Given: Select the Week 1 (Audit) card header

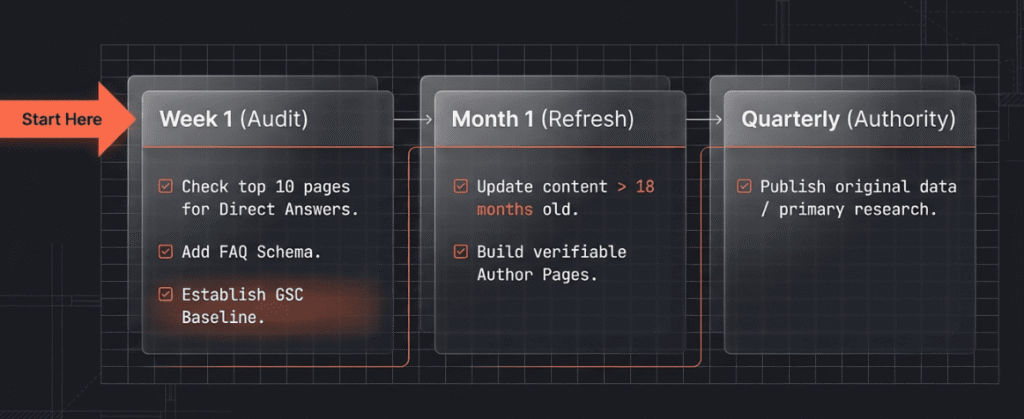Looking at the screenshot, I should [234, 119].
